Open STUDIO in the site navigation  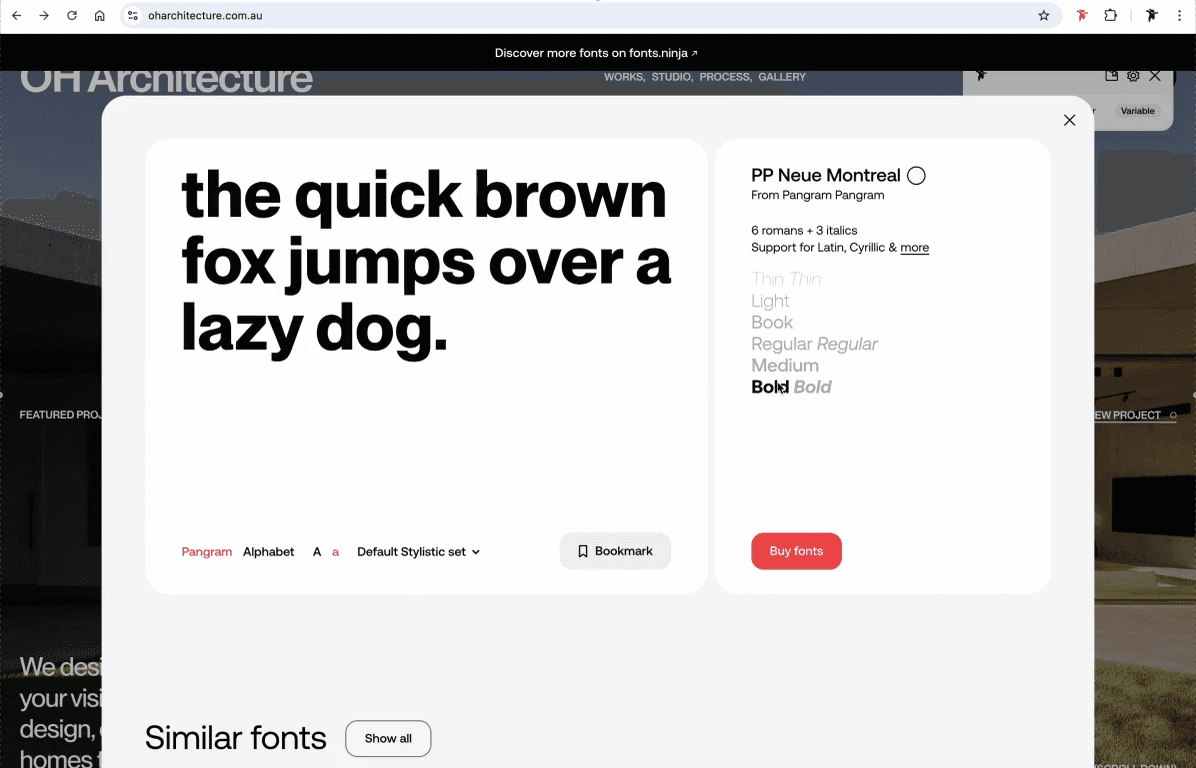(671, 77)
